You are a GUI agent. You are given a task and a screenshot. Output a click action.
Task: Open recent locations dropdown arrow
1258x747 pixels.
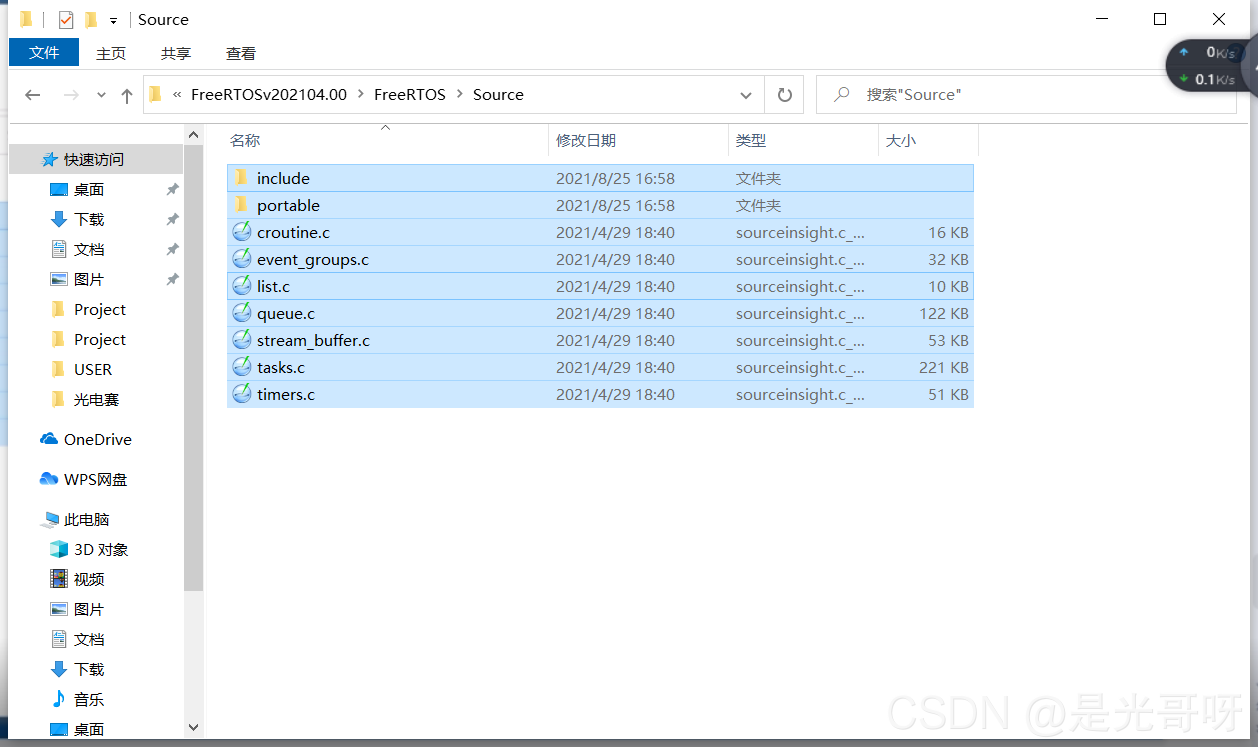[101, 95]
